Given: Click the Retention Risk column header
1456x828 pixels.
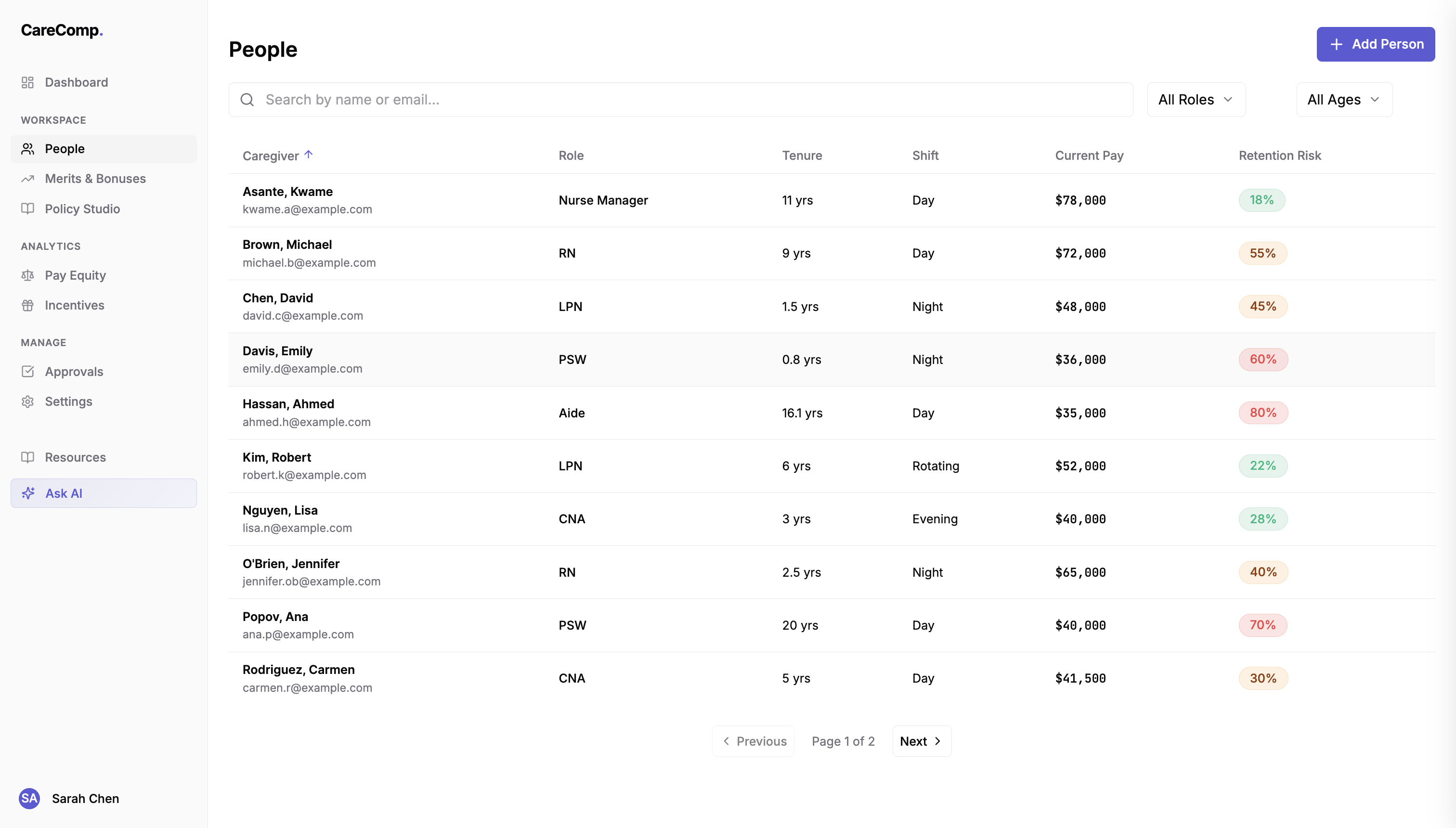Looking at the screenshot, I should click(1280, 156).
